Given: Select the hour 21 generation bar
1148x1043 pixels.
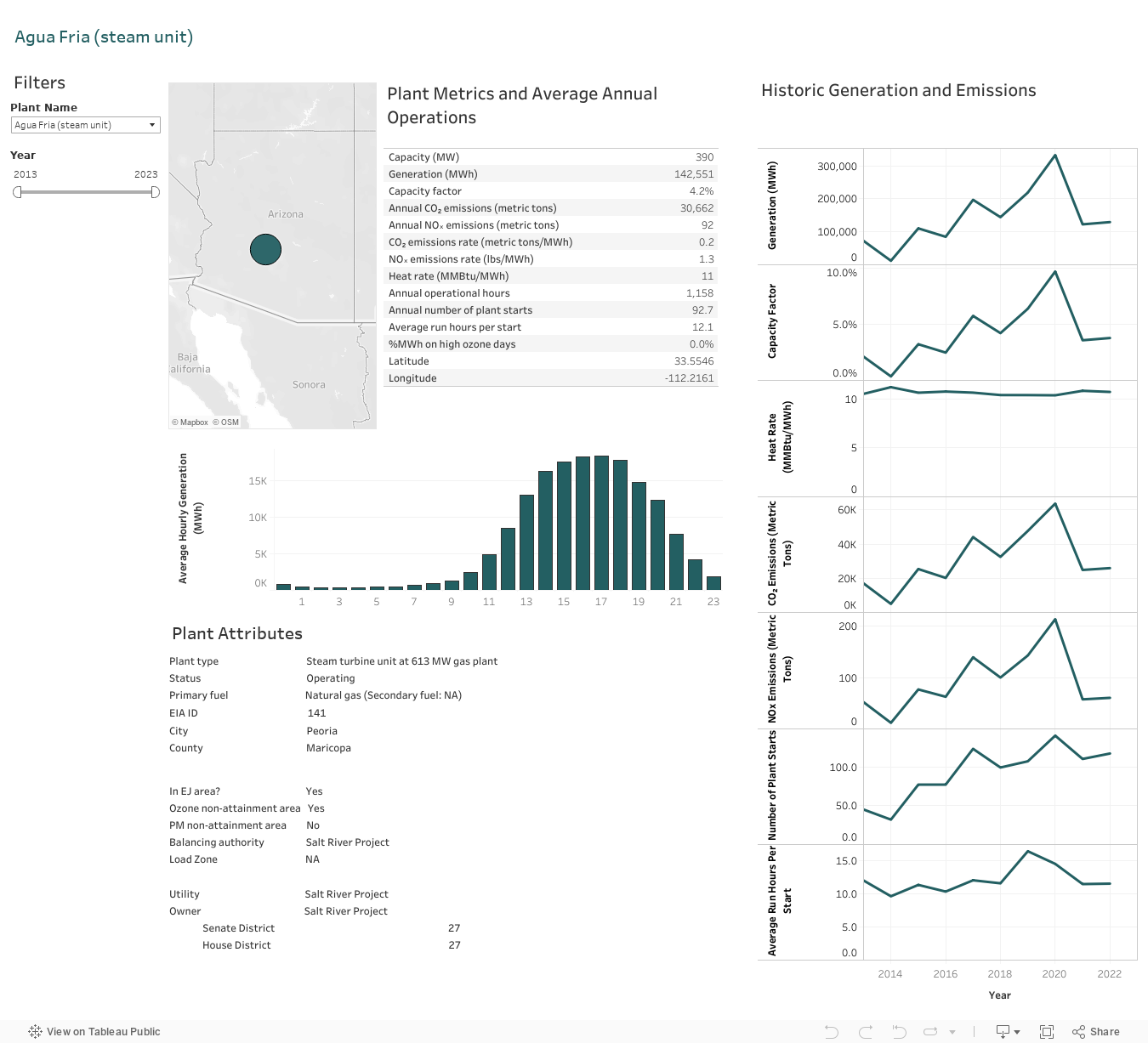Looking at the screenshot, I should pos(676,562).
